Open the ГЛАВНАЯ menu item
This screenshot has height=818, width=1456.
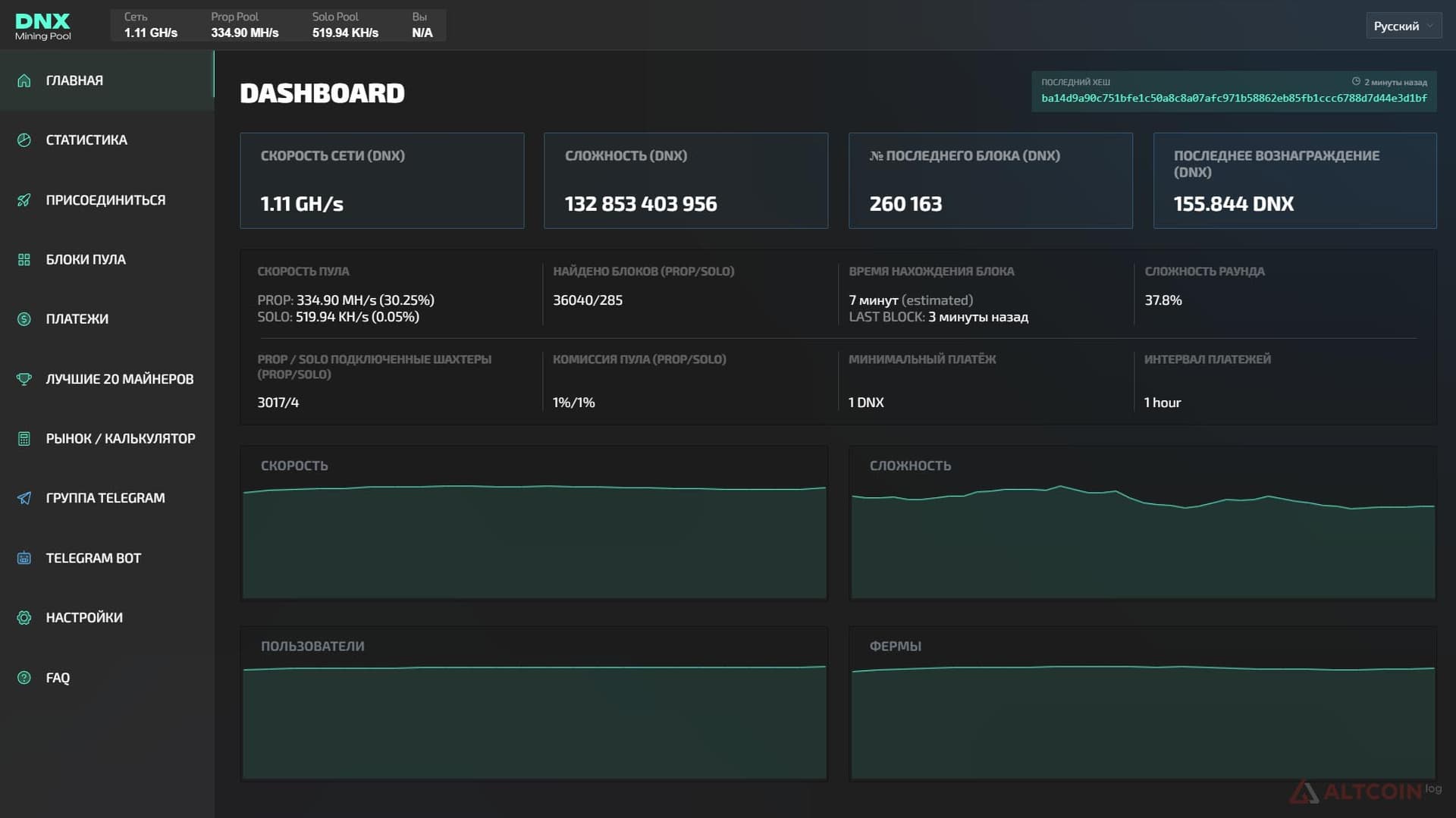107,80
